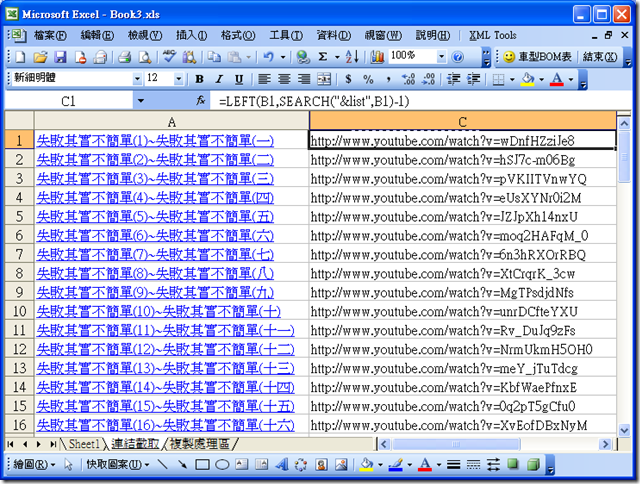Apply currency style dollar icon

348,79
